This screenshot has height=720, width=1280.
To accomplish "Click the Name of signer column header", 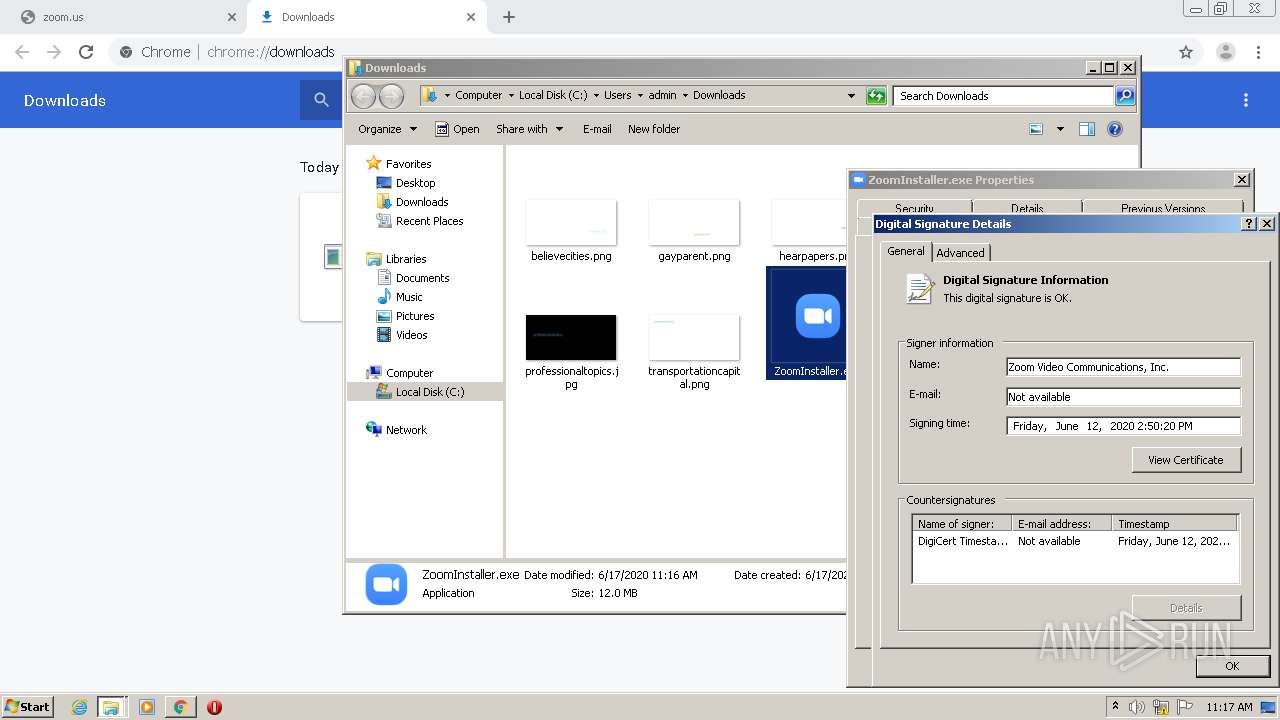I will 963,524.
